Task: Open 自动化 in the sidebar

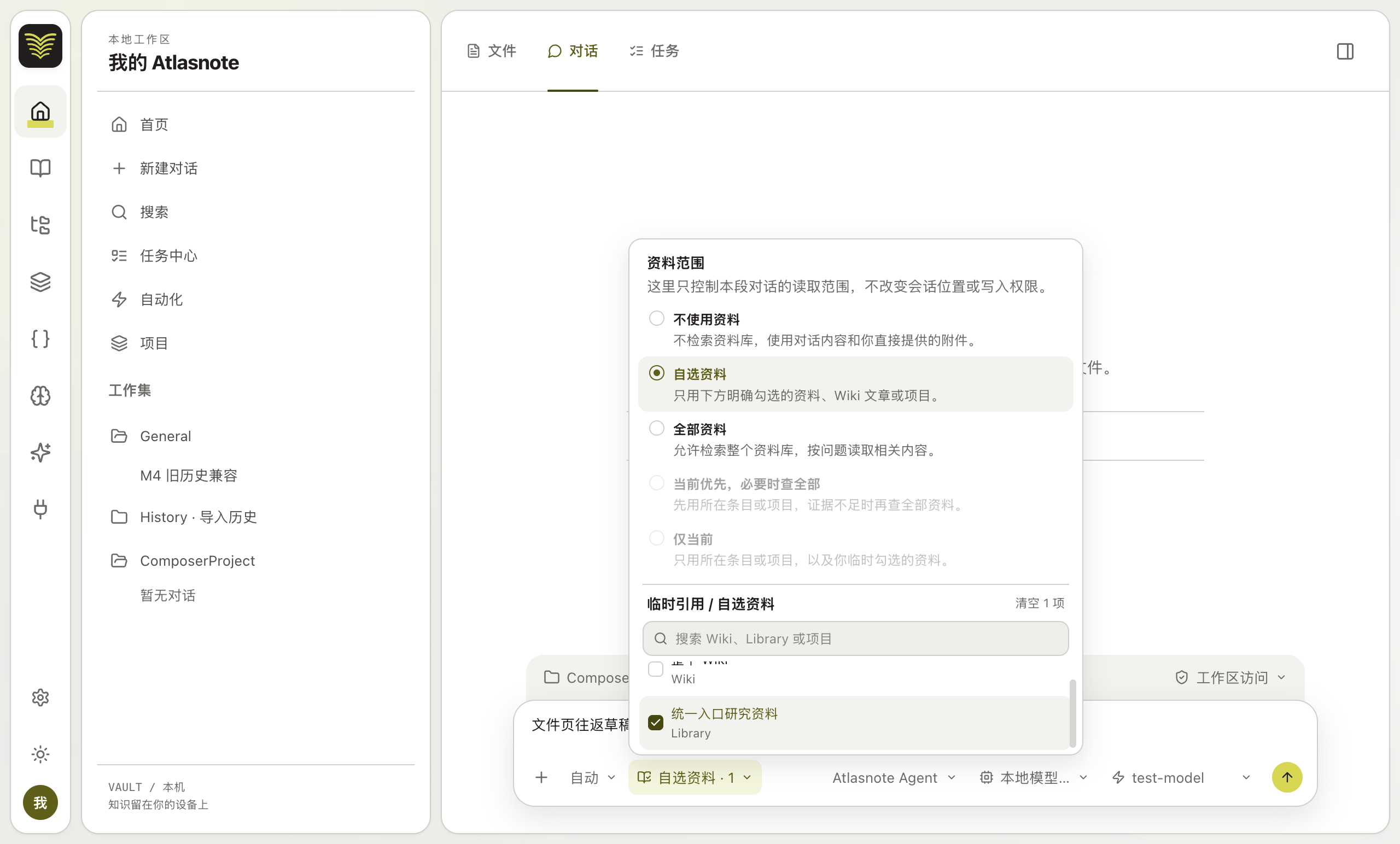Action: [256, 300]
